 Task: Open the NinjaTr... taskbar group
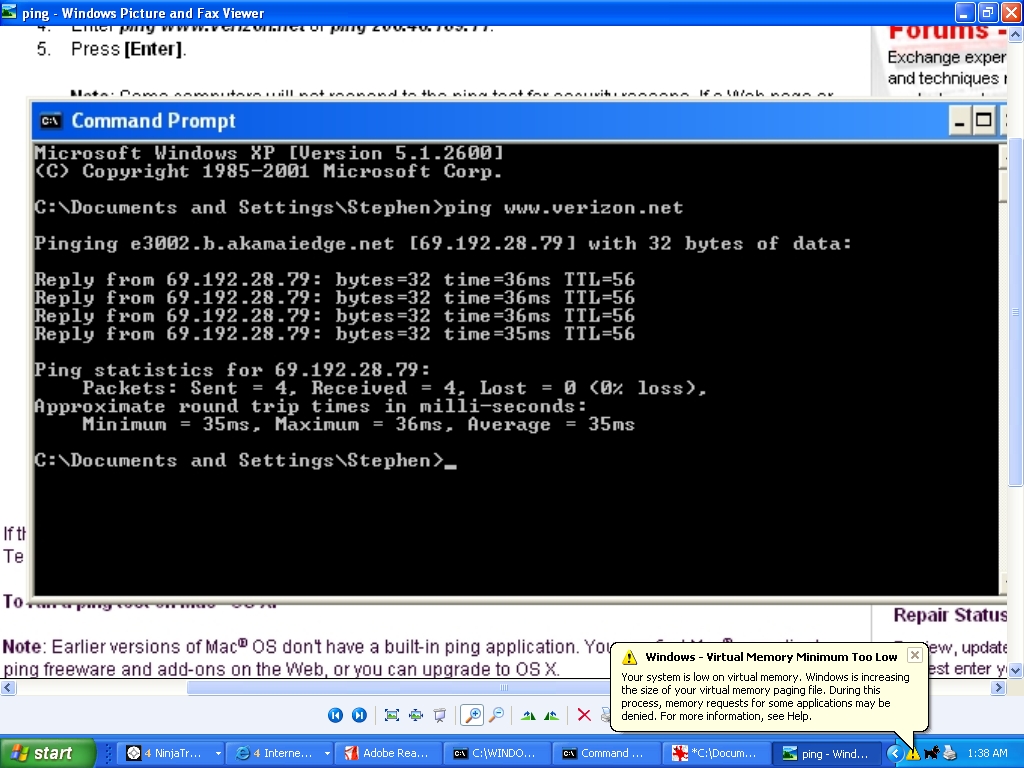click(173, 754)
